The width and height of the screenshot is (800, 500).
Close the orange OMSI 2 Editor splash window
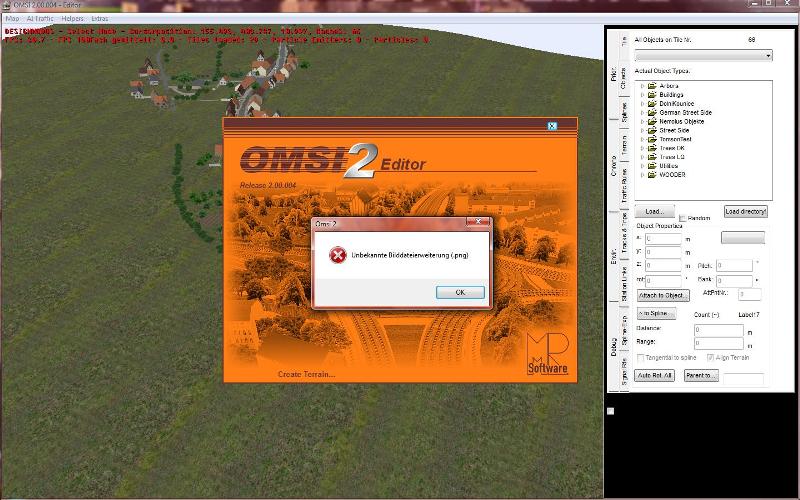click(552, 126)
